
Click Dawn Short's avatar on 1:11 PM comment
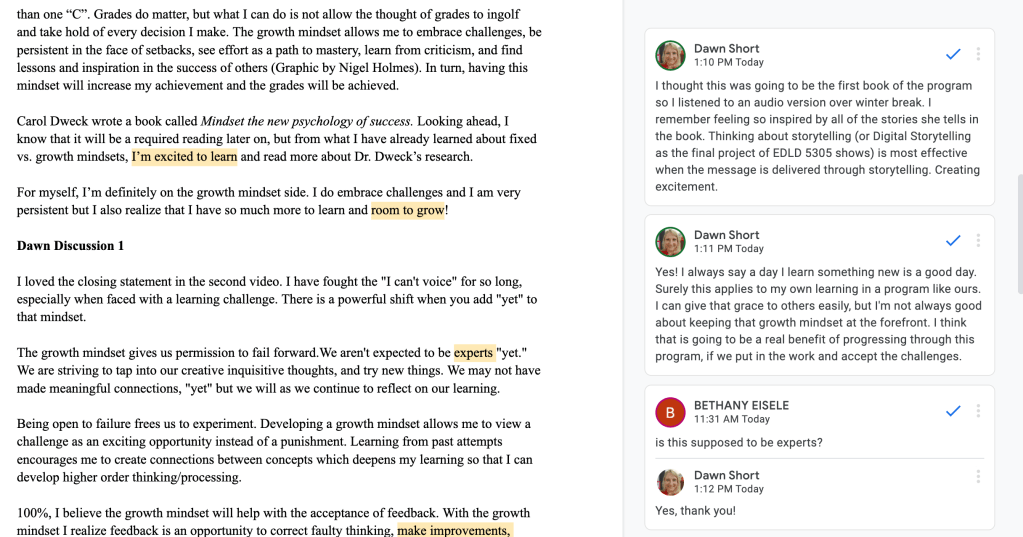pyautogui.click(x=670, y=242)
